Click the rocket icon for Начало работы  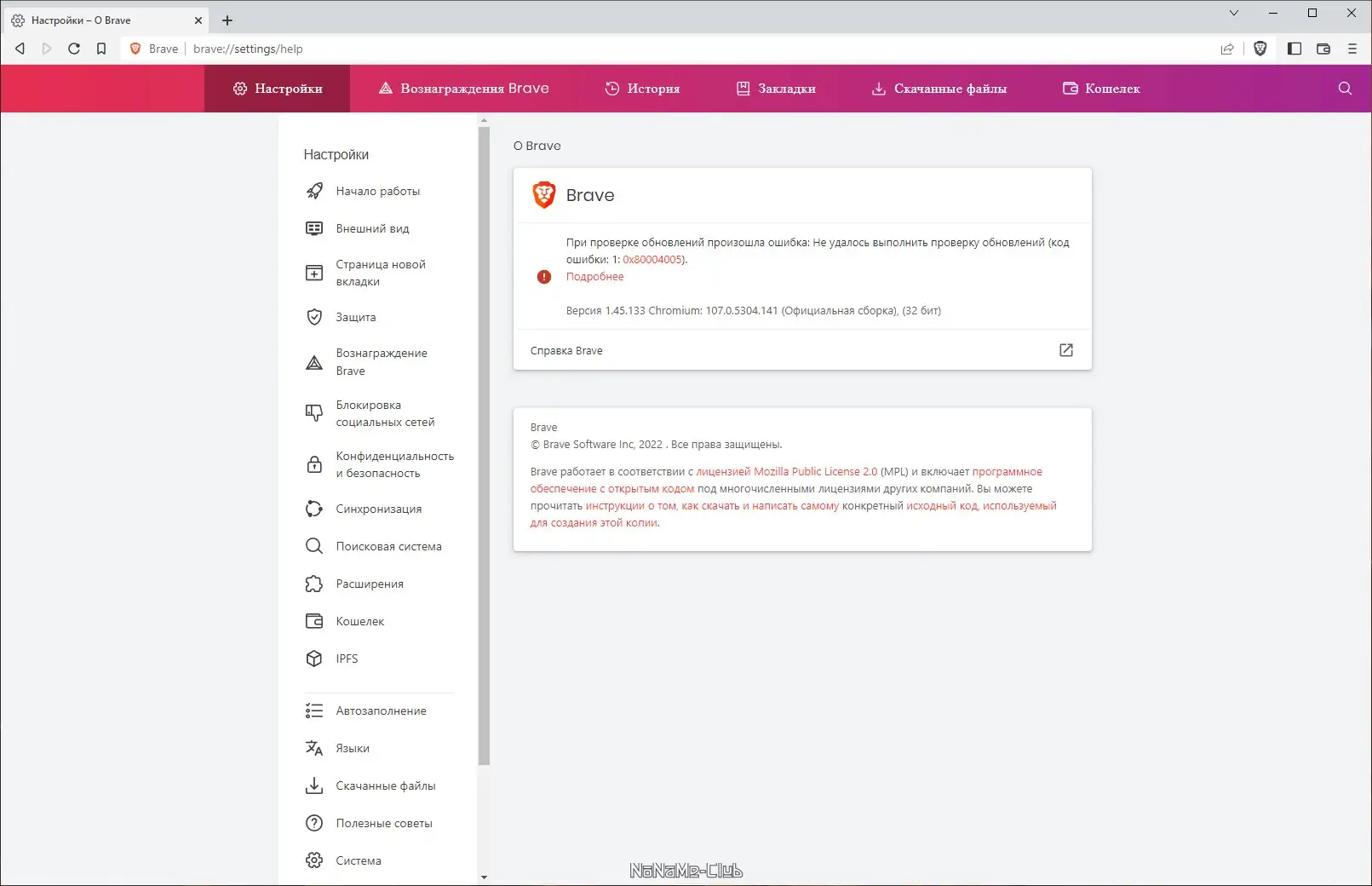click(314, 191)
